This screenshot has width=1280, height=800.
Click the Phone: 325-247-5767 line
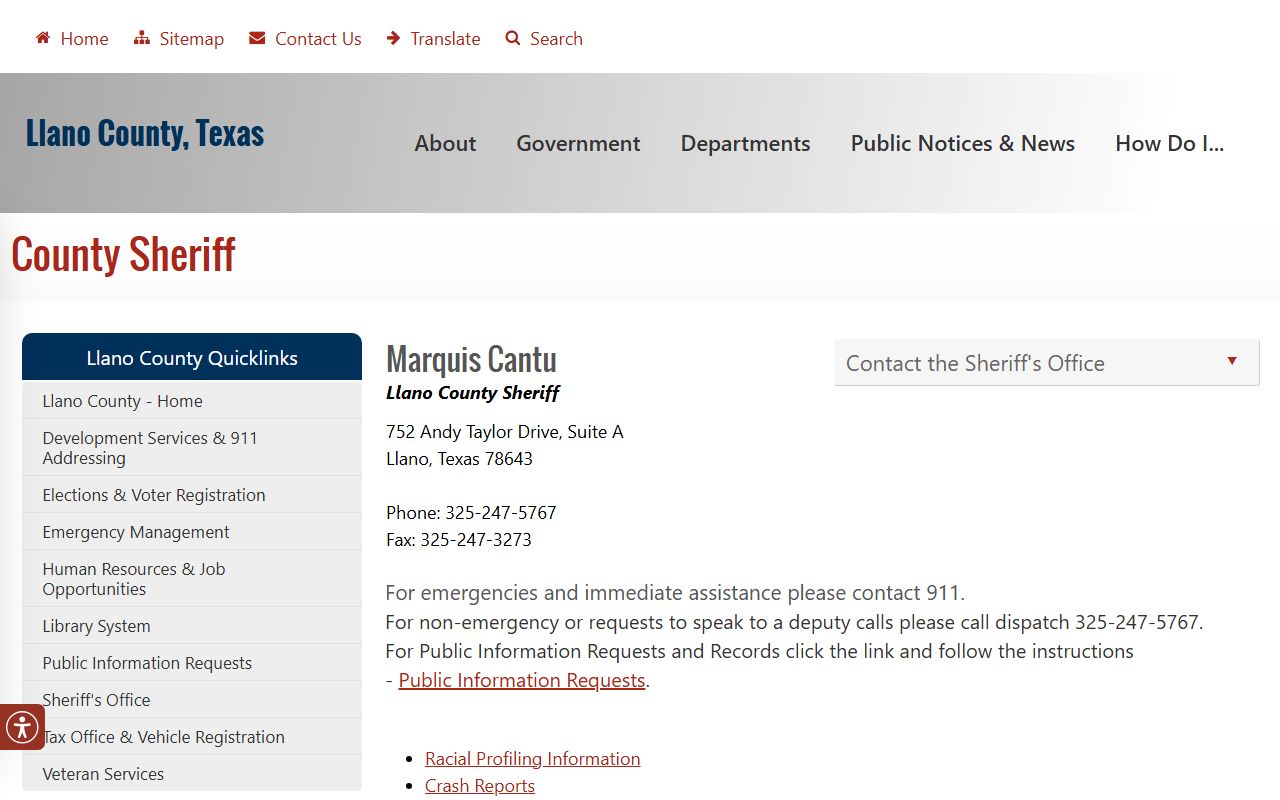point(471,513)
